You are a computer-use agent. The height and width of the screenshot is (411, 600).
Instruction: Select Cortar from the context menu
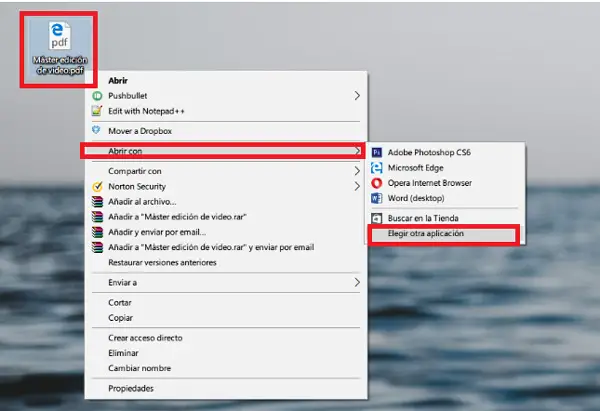click(x=121, y=302)
